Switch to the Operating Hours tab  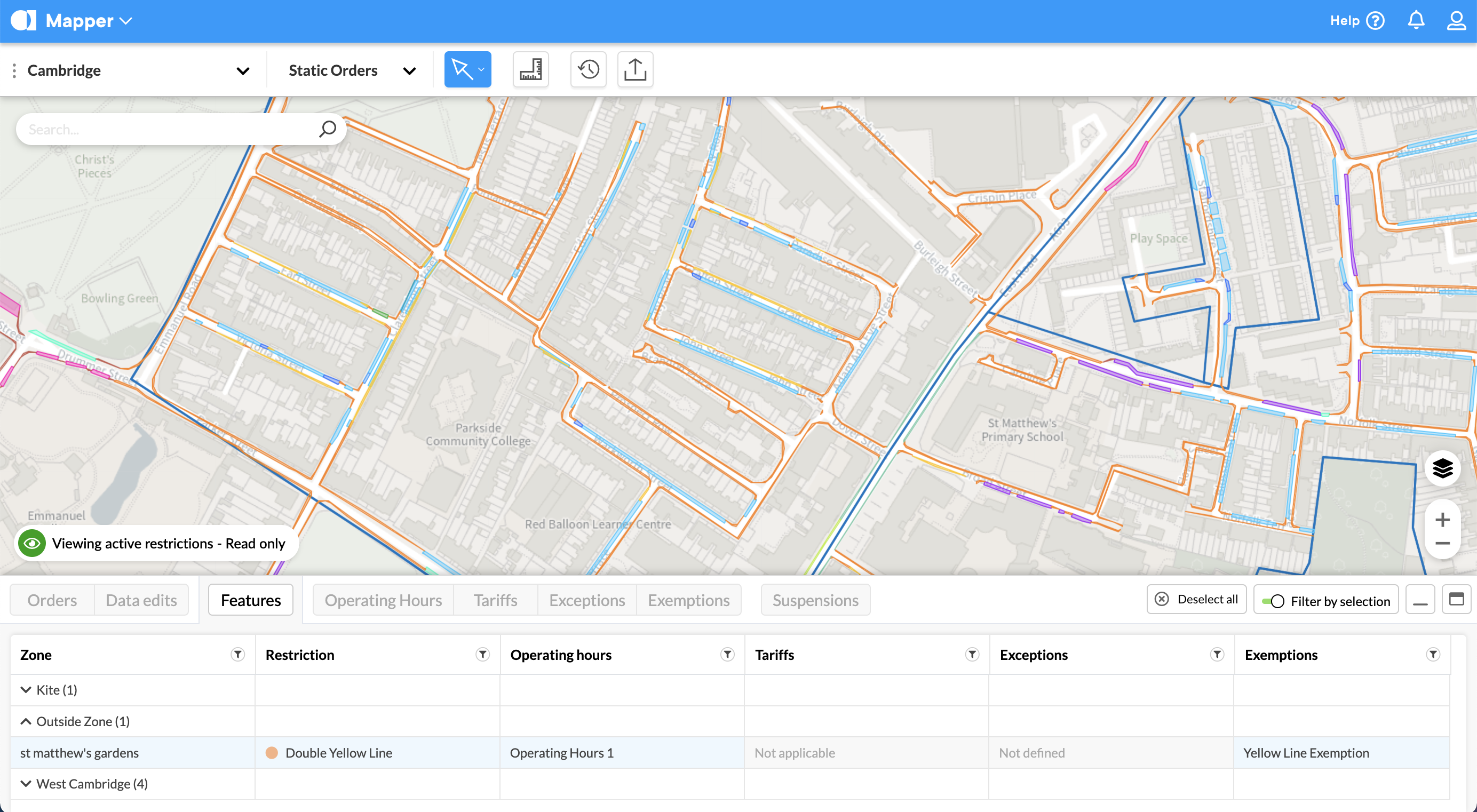pos(383,600)
